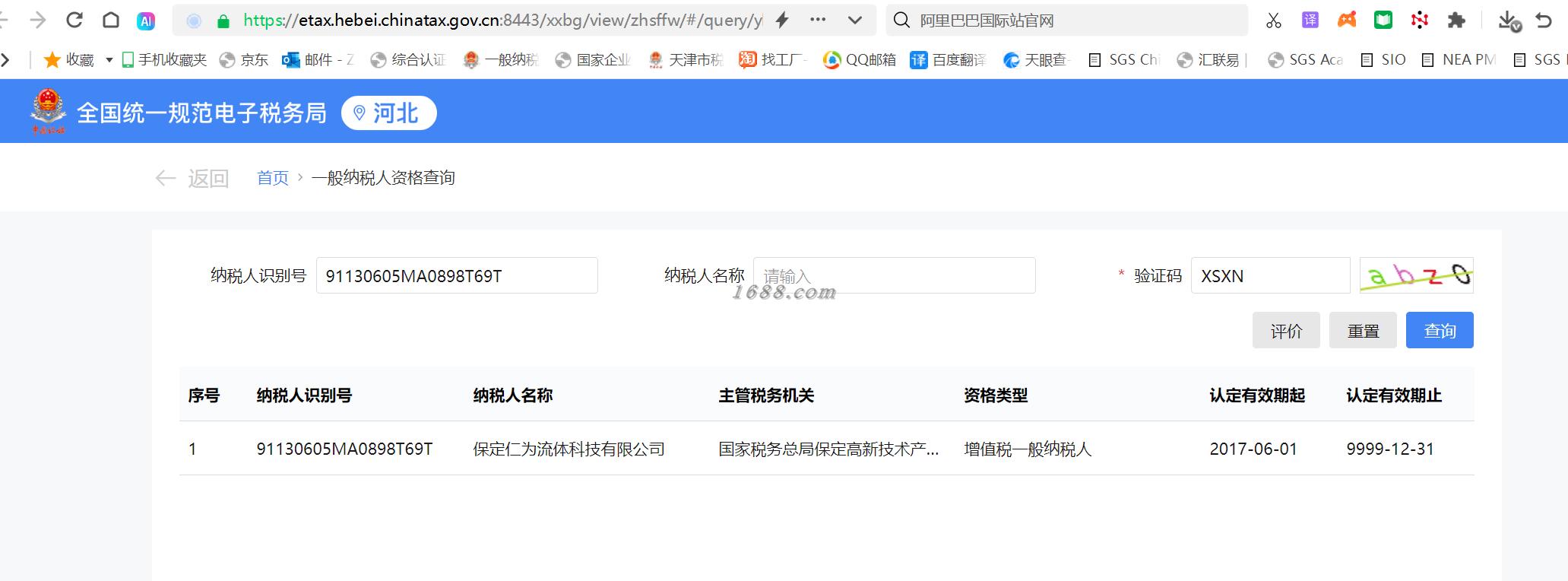Refresh the captcha image

(1417, 275)
